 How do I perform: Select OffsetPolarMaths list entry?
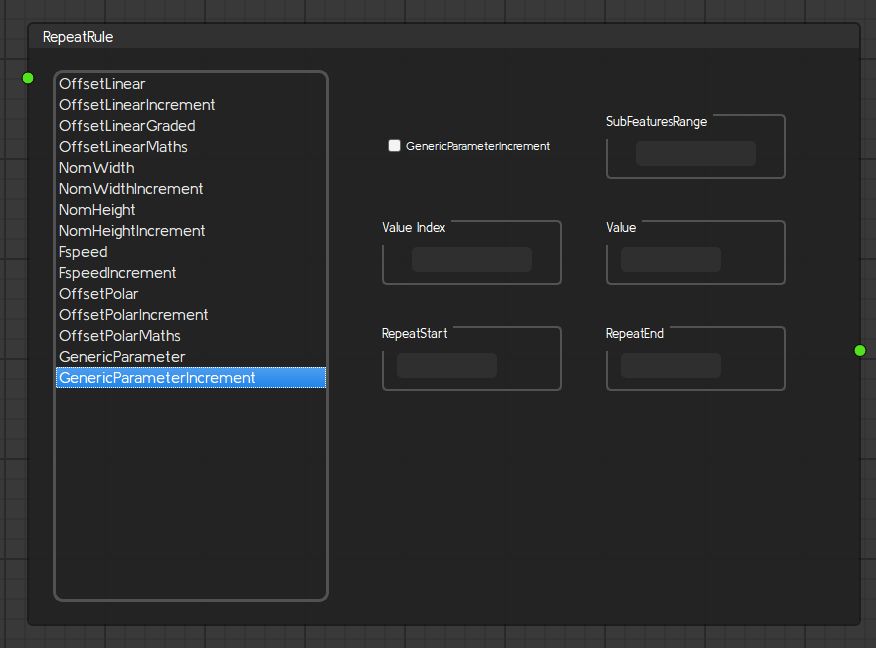click(x=191, y=336)
